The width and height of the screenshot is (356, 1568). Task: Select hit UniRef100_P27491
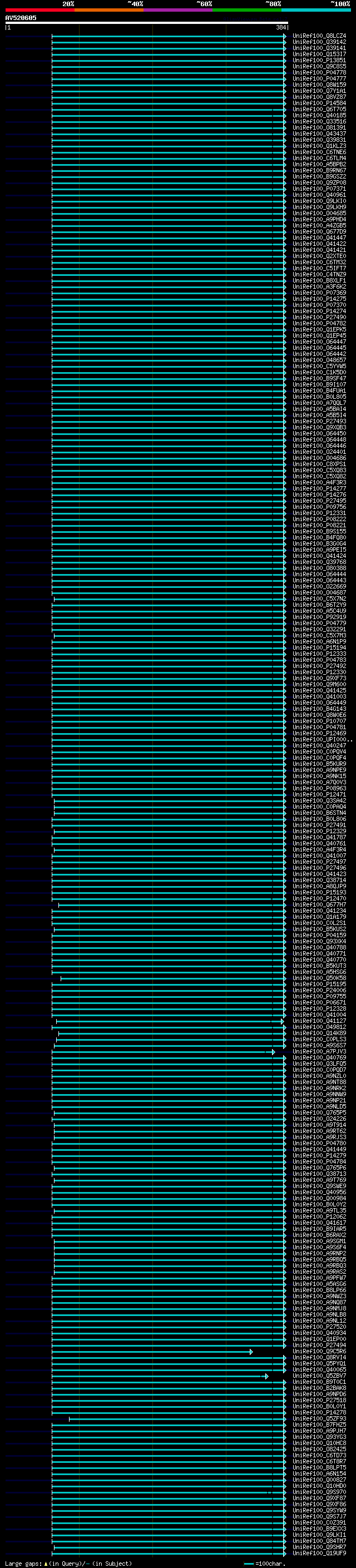[x=319, y=825]
